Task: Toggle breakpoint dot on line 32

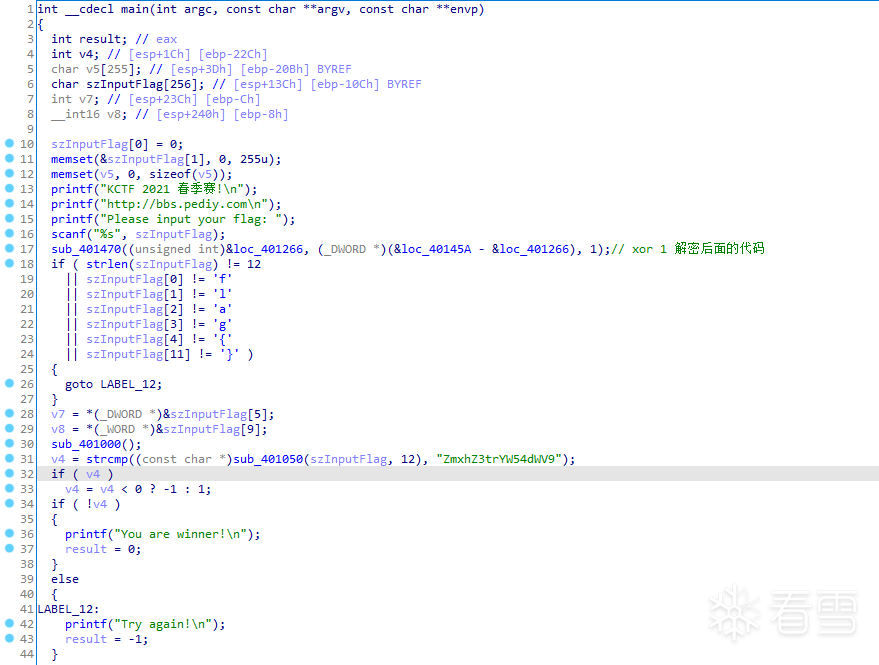Action: tap(9, 473)
